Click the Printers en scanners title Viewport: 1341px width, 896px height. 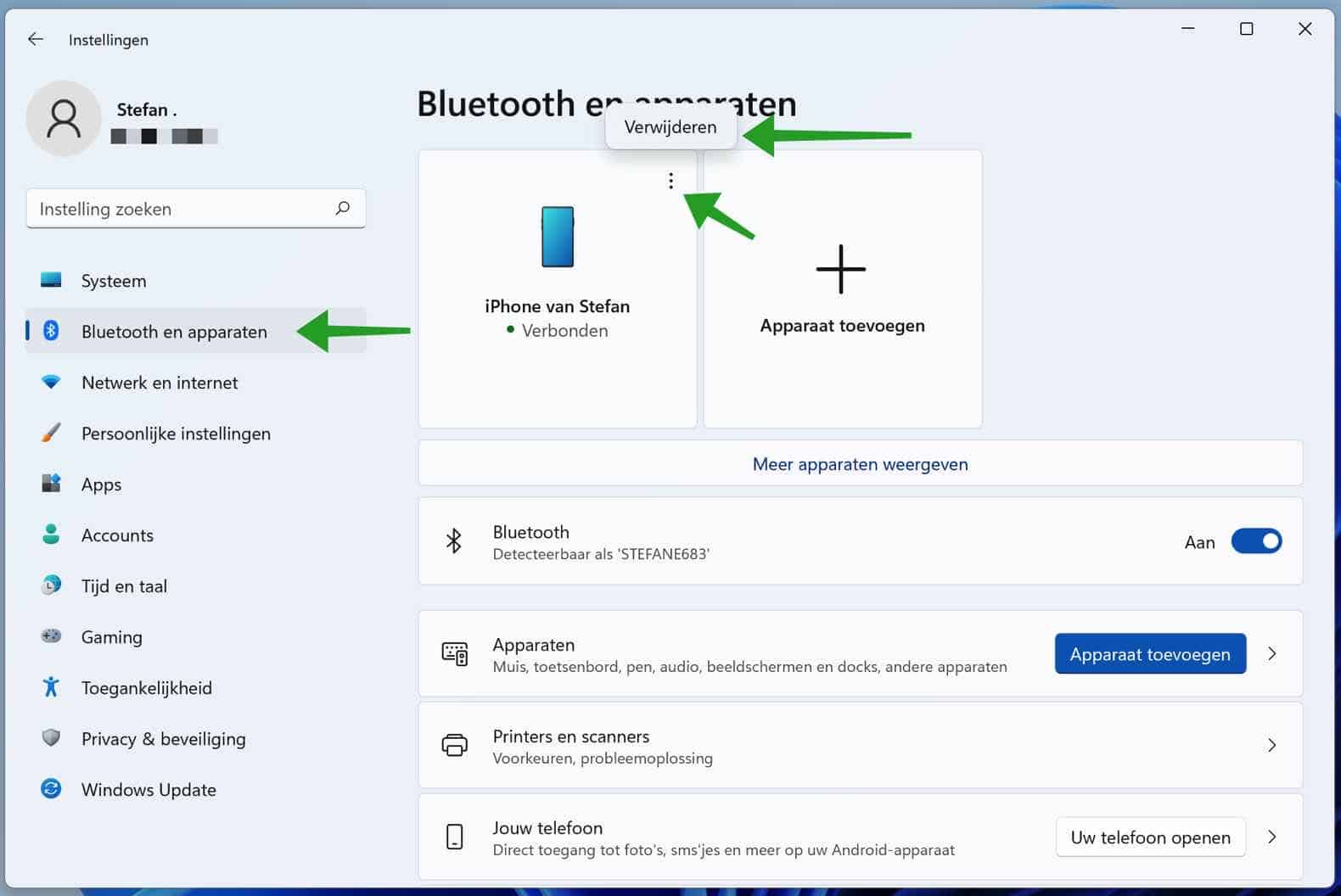(571, 736)
